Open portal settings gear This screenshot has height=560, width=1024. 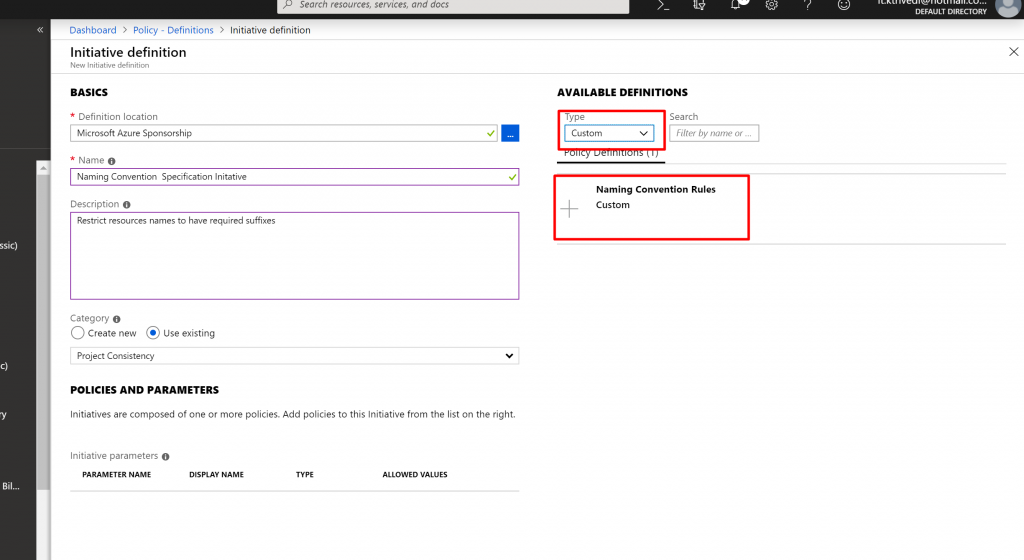[x=772, y=5]
